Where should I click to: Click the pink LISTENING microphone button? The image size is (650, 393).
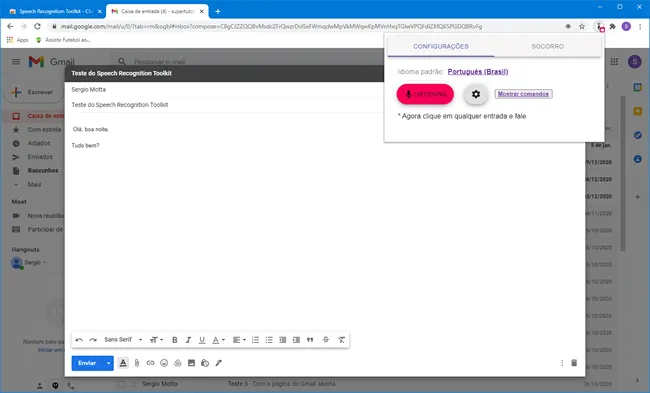[425, 94]
